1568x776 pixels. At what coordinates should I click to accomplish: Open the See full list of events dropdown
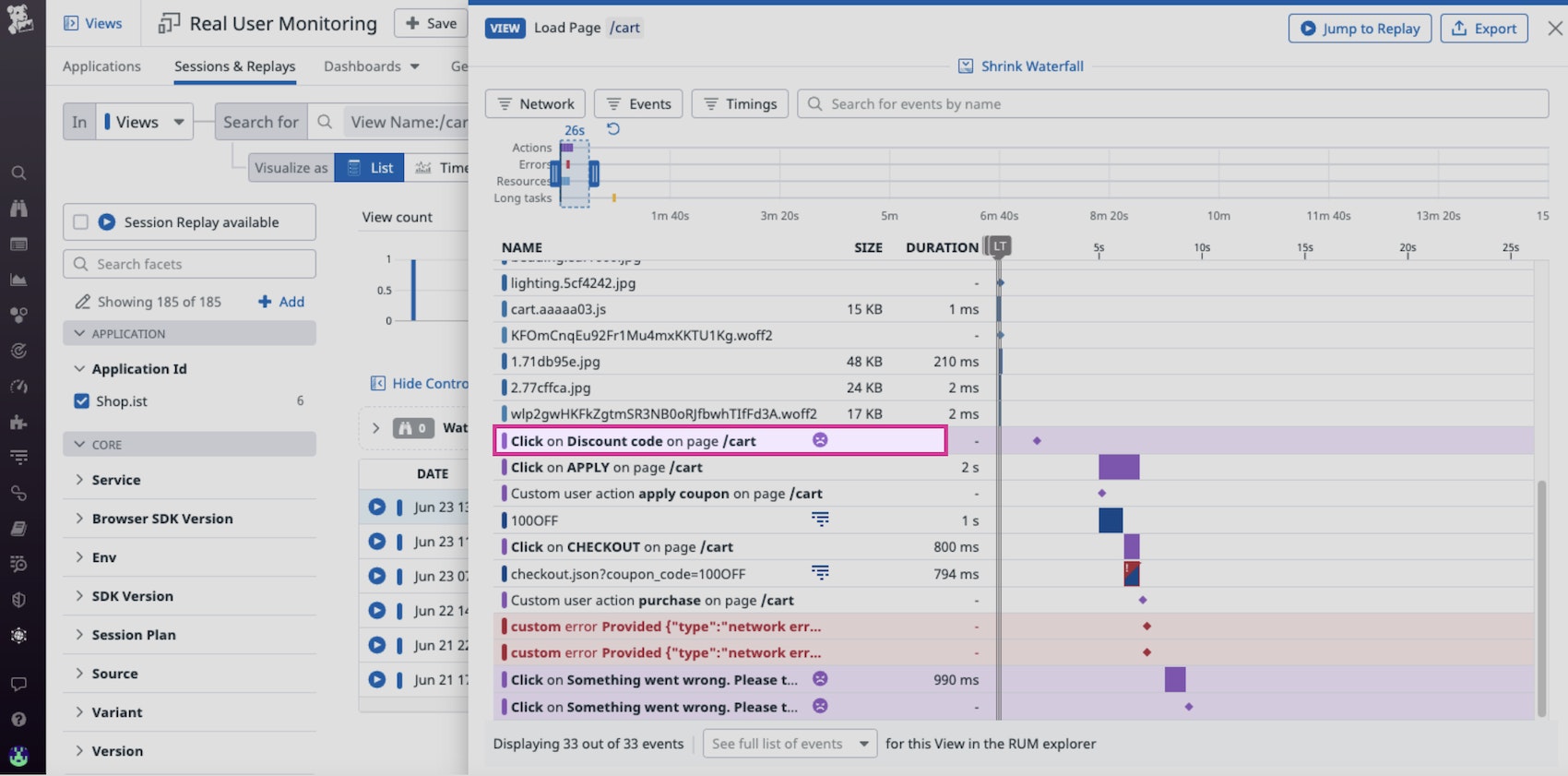(x=790, y=744)
